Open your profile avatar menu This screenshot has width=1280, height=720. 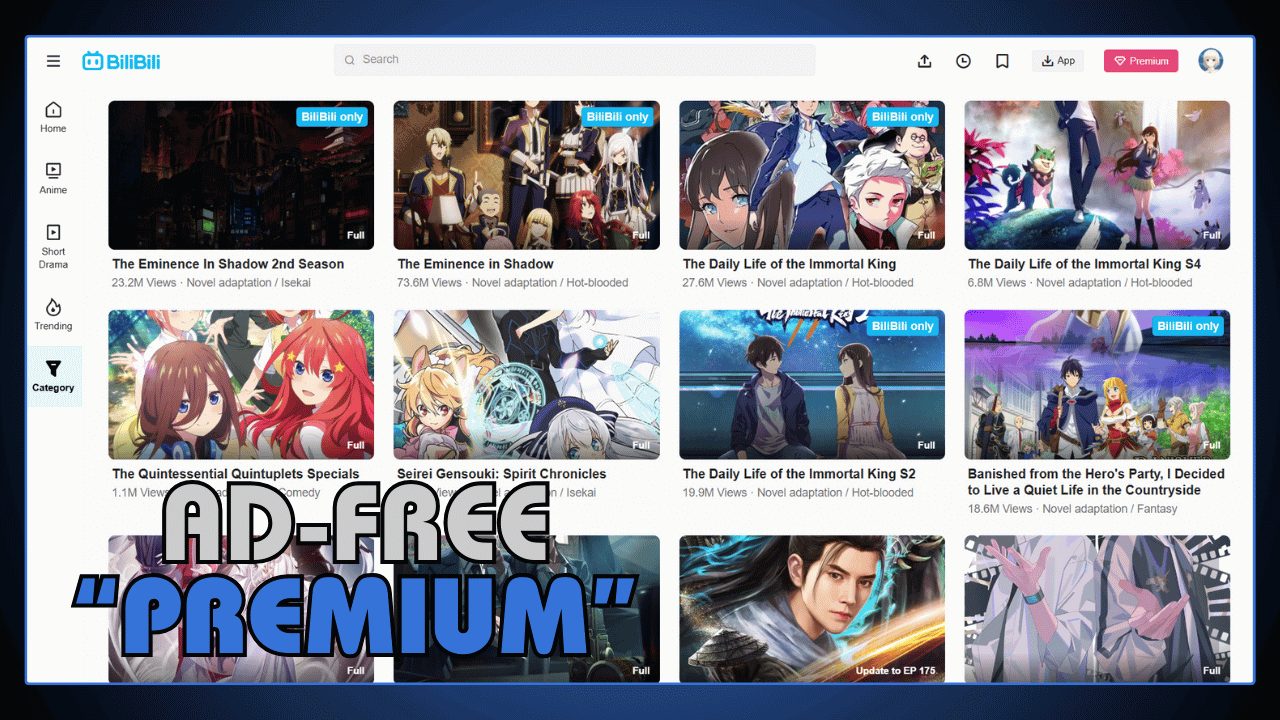click(1210, 60)
